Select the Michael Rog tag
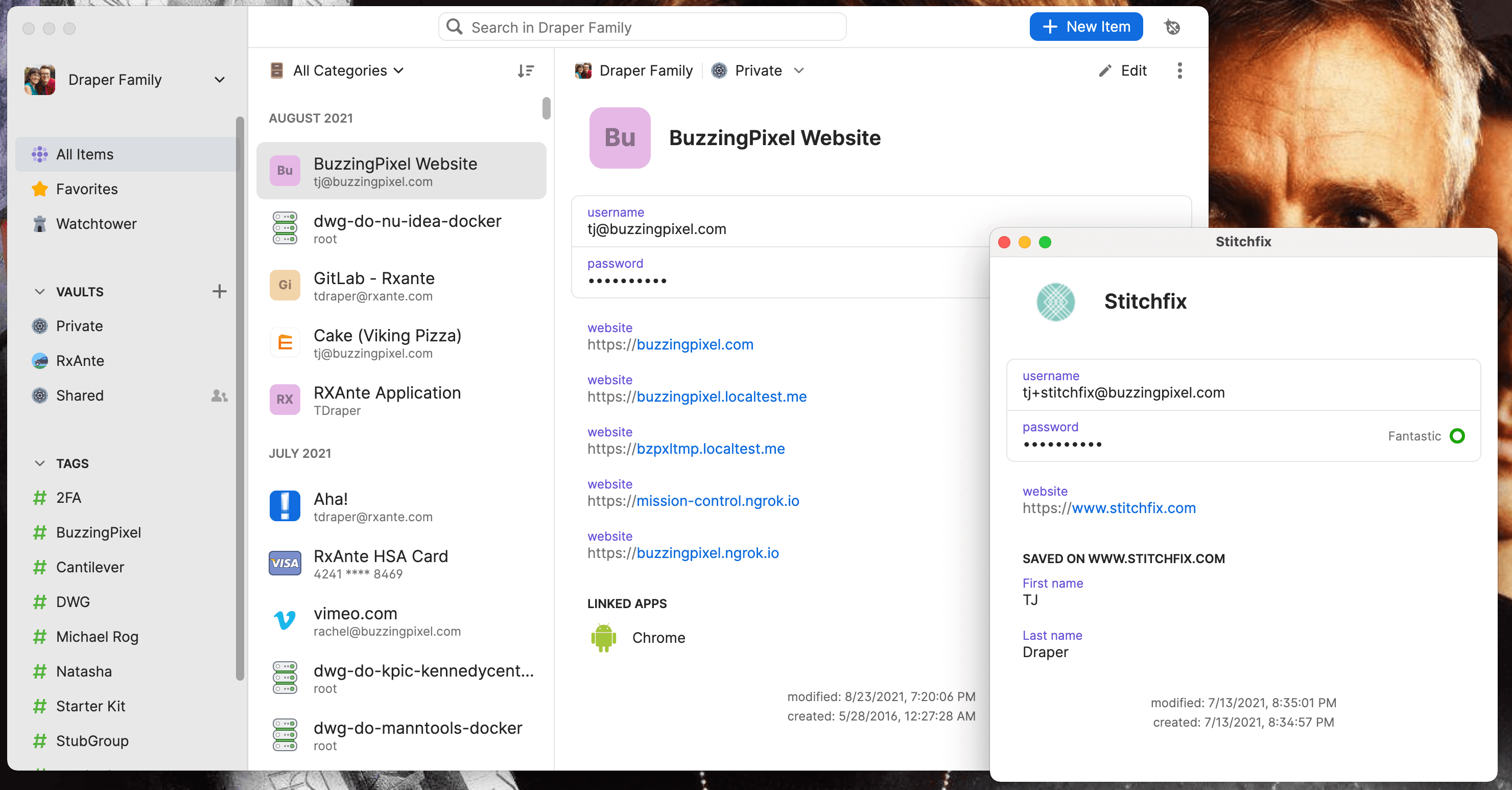1512x790 pixels. pyautogui.click(x=127, y=637)
